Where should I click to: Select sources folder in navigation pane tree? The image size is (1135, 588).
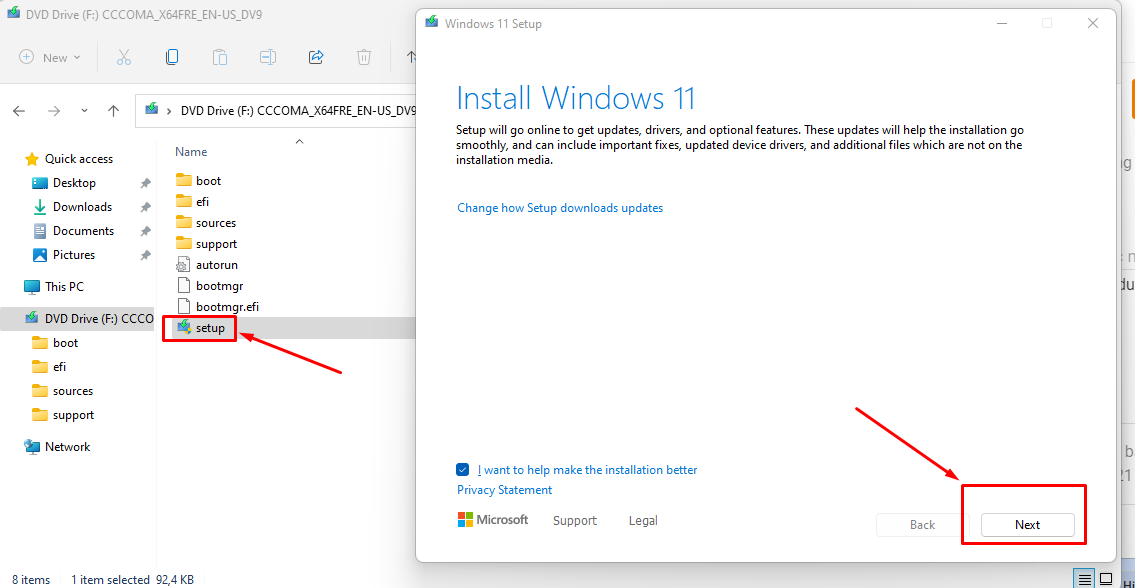pos(72,390)
